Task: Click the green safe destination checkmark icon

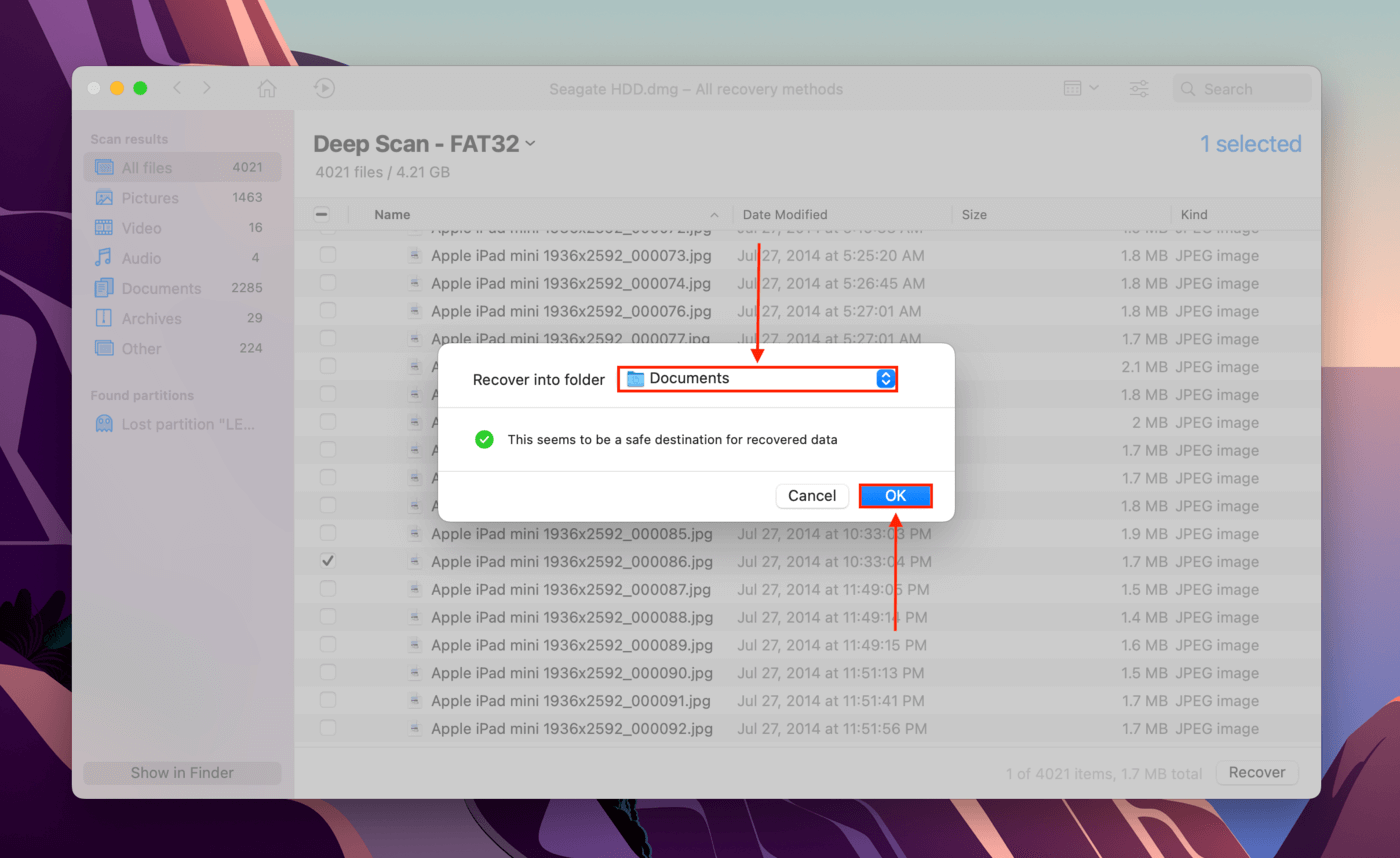Action: click(x=484, y=439)
